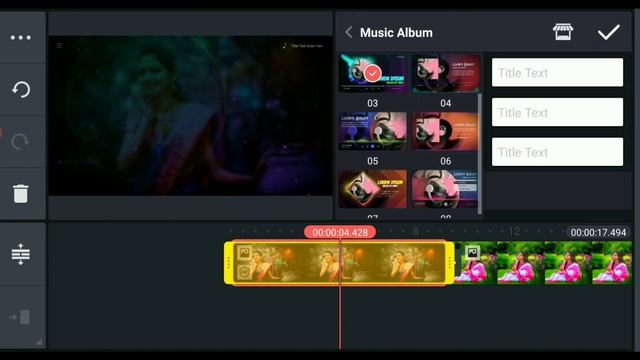Click the second Title Text field
640x360 pixels.
(x=557, y=112)
